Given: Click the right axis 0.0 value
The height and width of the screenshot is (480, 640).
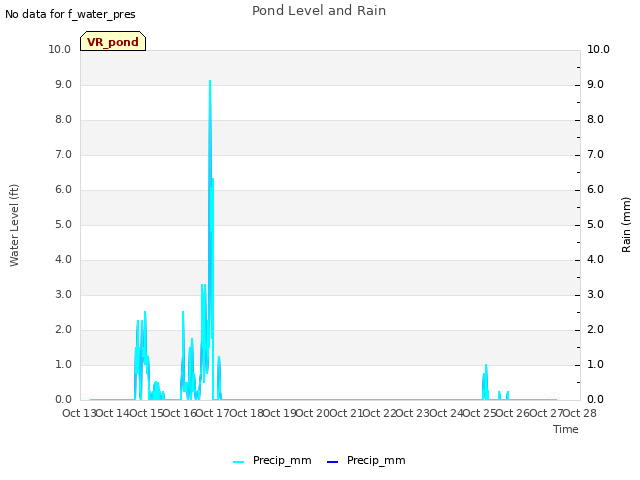Looking at the screenshot, I should tap(595, 400).
